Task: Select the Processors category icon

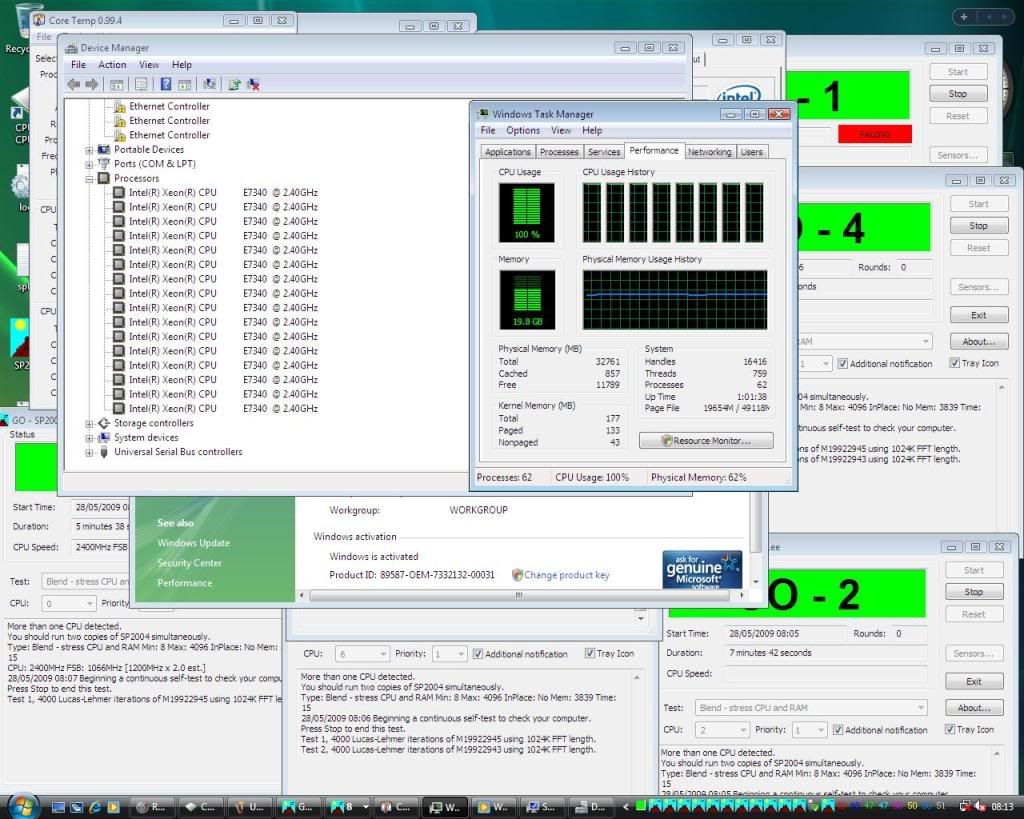Action: (x=104, y=178)
